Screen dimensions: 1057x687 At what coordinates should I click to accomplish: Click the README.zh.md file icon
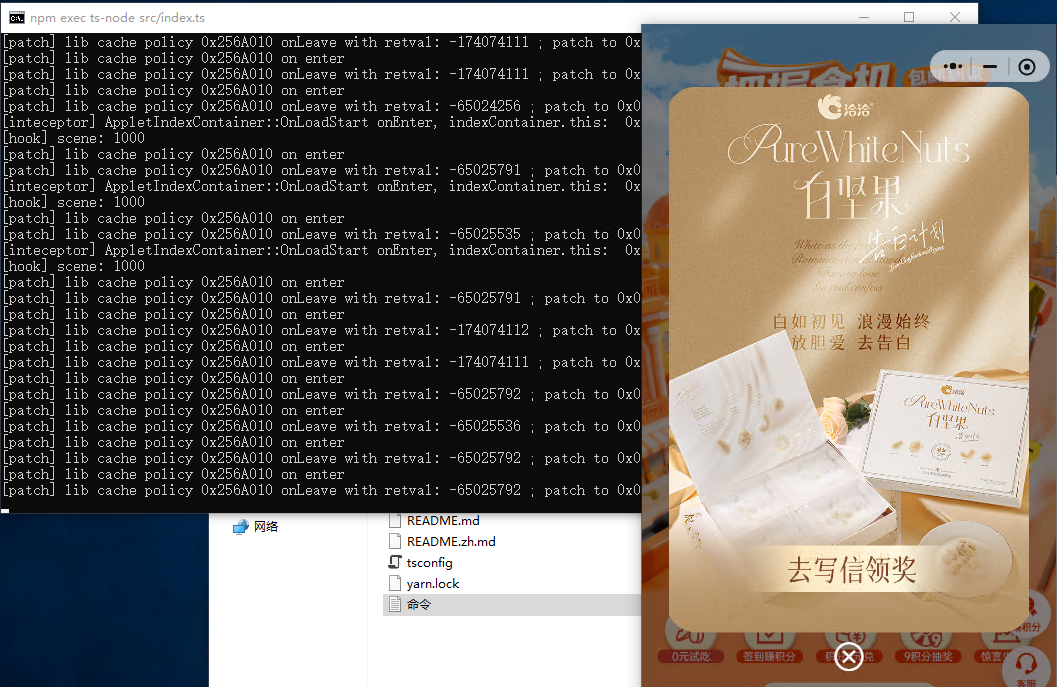[395, 541]
